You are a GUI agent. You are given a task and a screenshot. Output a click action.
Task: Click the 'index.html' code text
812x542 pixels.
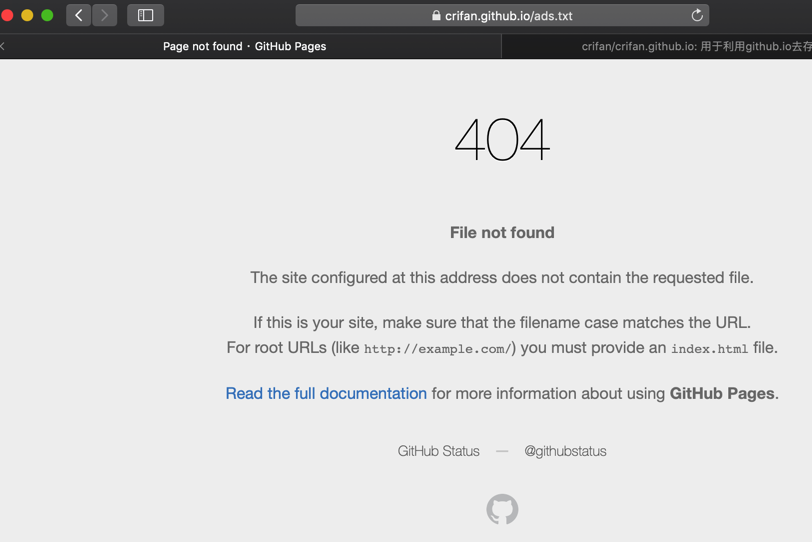point(709,349)
